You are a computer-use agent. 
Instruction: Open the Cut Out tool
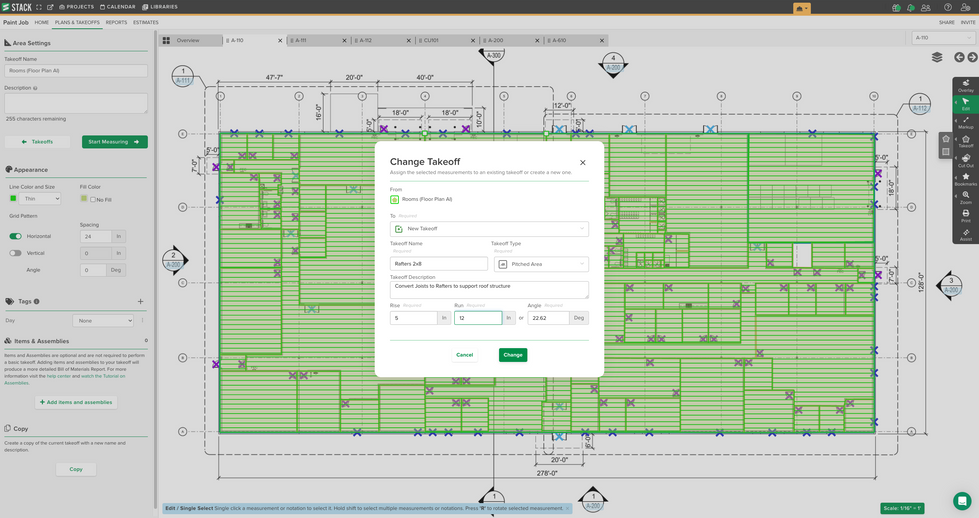tap(965, 160)
